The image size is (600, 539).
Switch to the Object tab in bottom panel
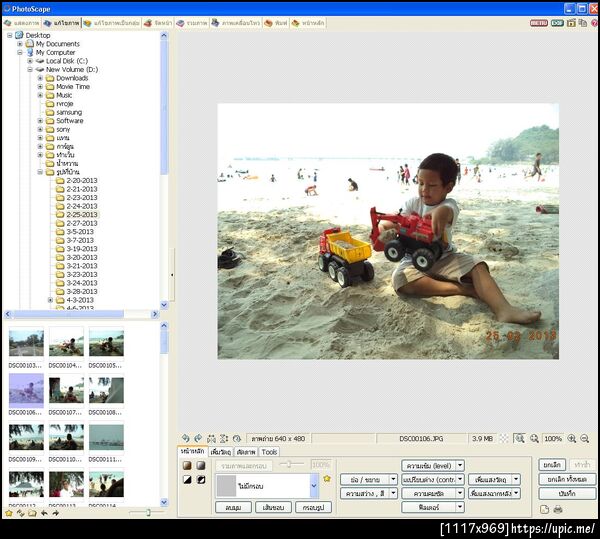(221, 452)
